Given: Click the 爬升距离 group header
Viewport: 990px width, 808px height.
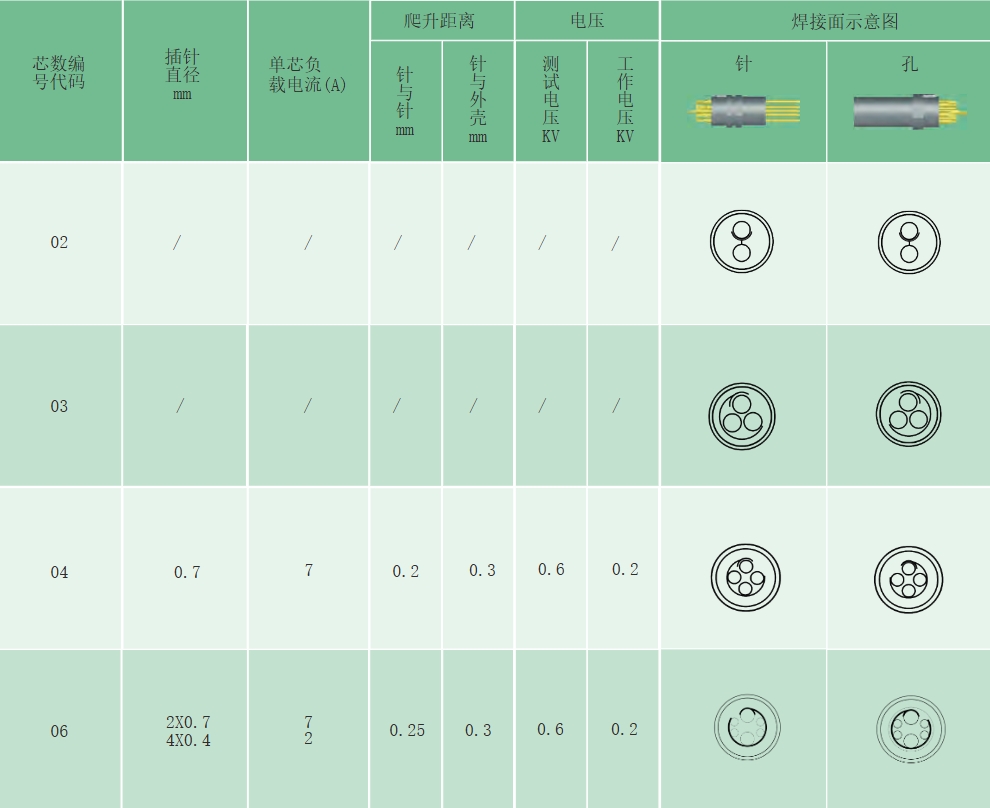Looking at the screenshot, I should [440, 20].
